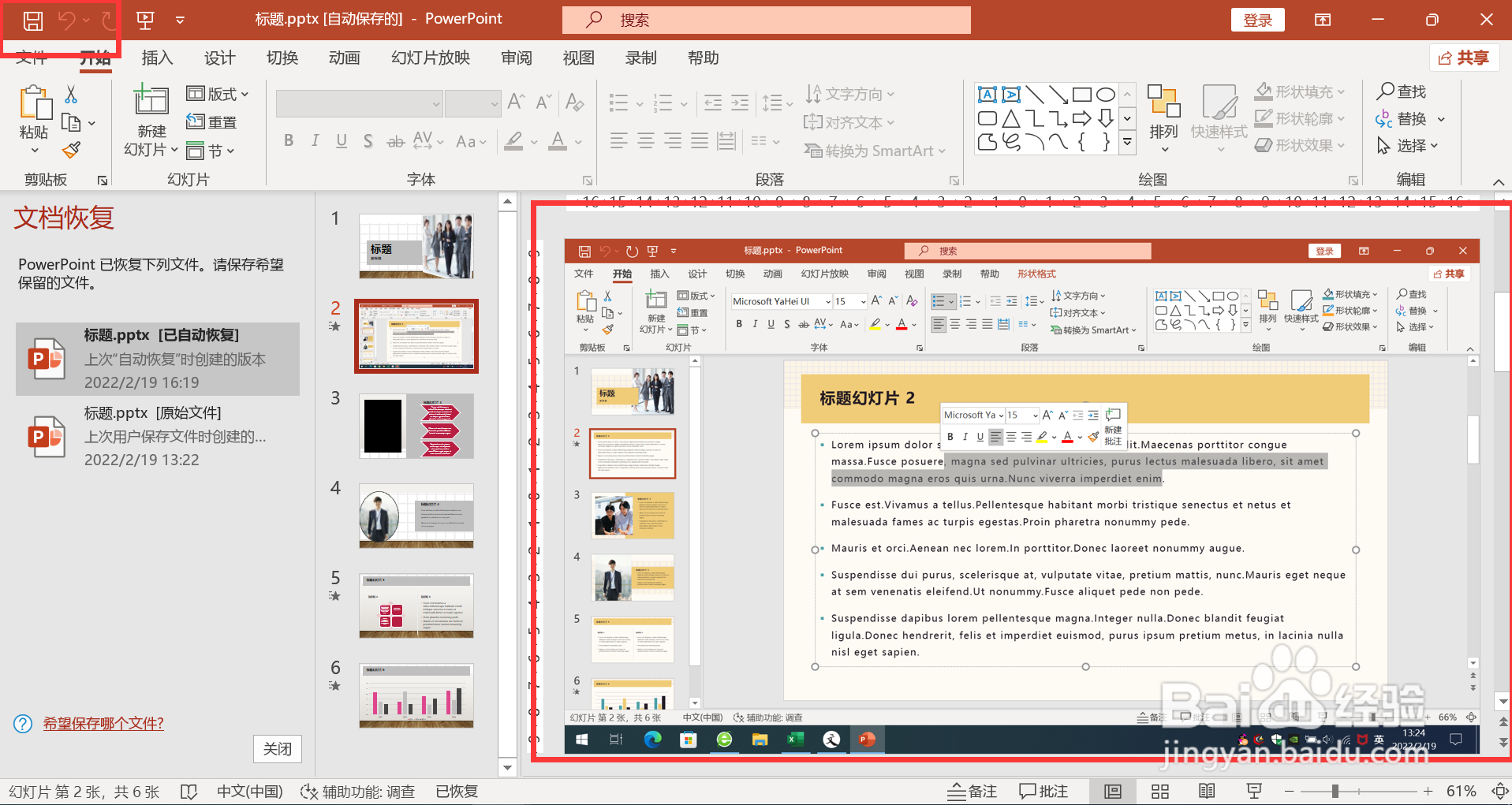
Task: Toggle text shadow formatting
Action: click(368, 141)
